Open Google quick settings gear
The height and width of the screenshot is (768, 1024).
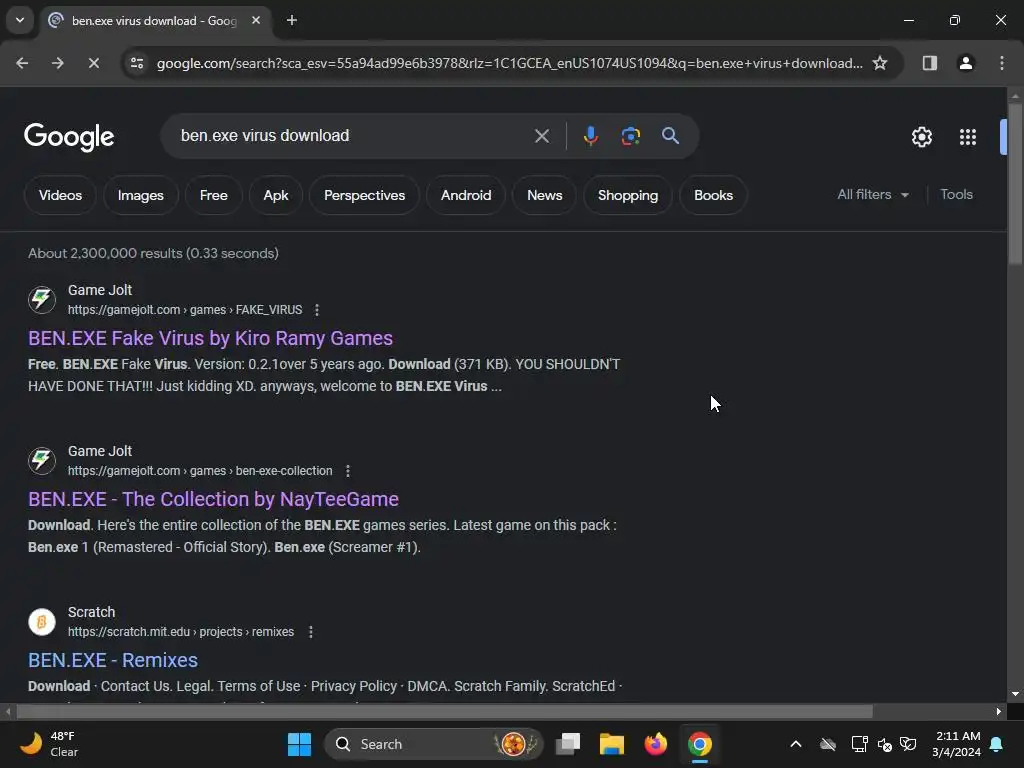coord(921,137)
